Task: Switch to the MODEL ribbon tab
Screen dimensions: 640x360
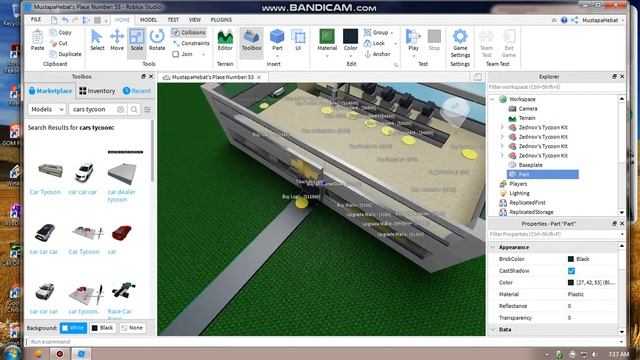Action: [x=148, y=20]
